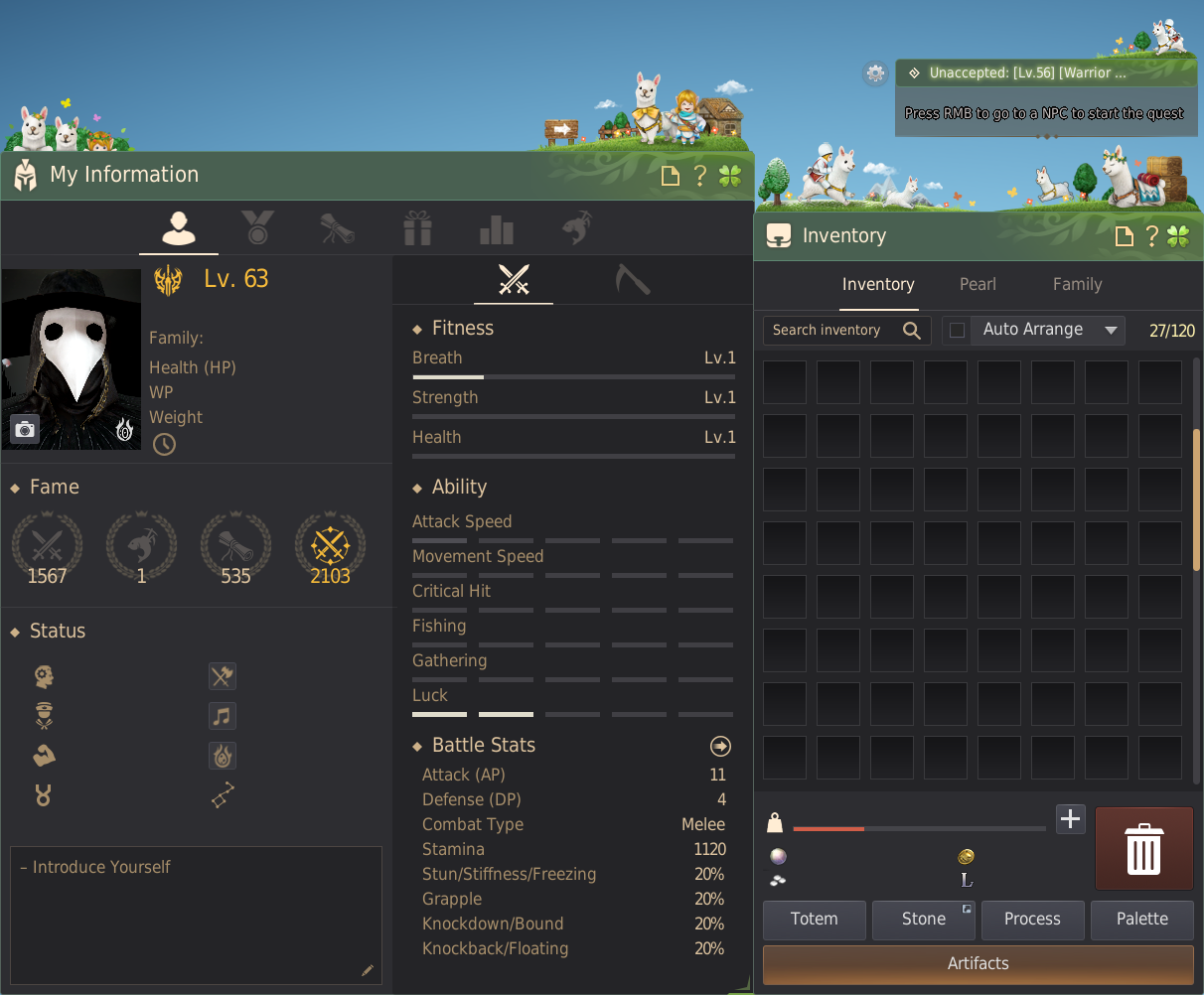This screenshot has height=995, width=1204.
Task: Click the flame status icon
Action: click(223, 756)
